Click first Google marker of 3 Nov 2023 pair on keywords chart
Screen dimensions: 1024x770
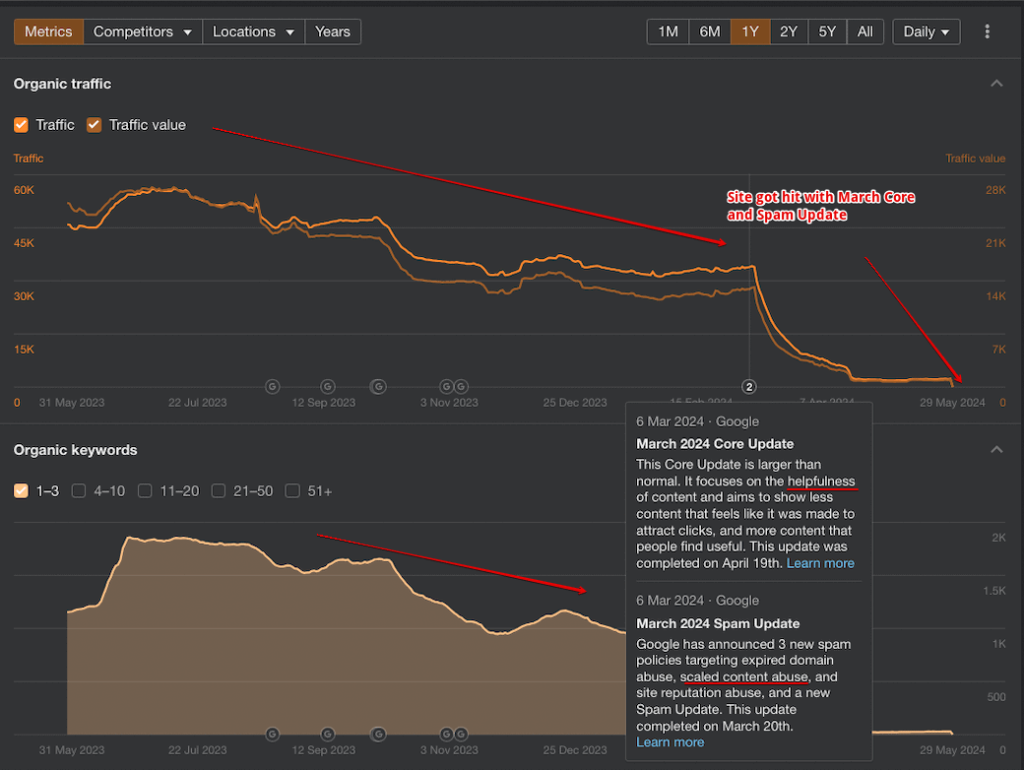pyautogui.click(x=446, y=734)
